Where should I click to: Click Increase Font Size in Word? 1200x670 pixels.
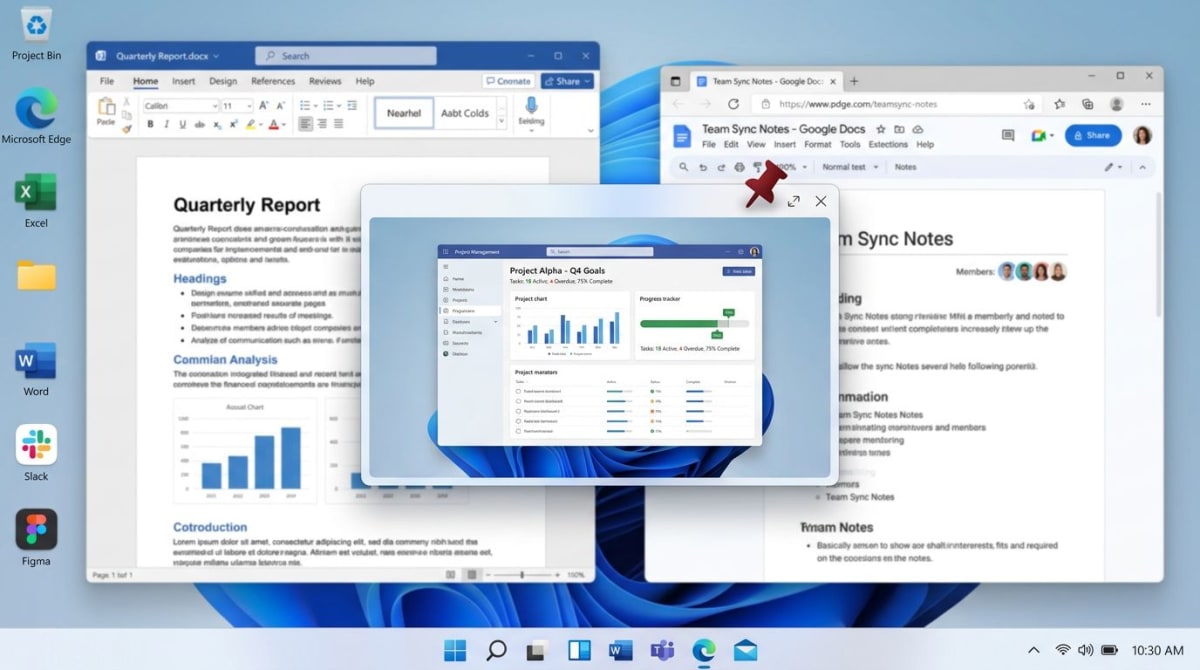click(x=264, y=105)
